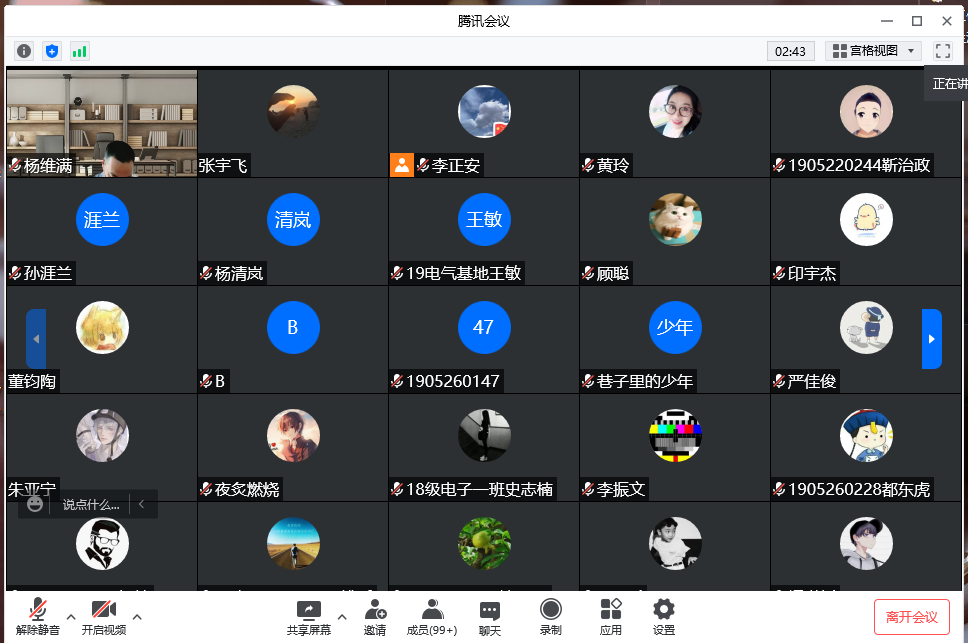Open the grid view (宫格视图) dropdown
Viewport: 968px width, 643px height.
pos(874,51)
